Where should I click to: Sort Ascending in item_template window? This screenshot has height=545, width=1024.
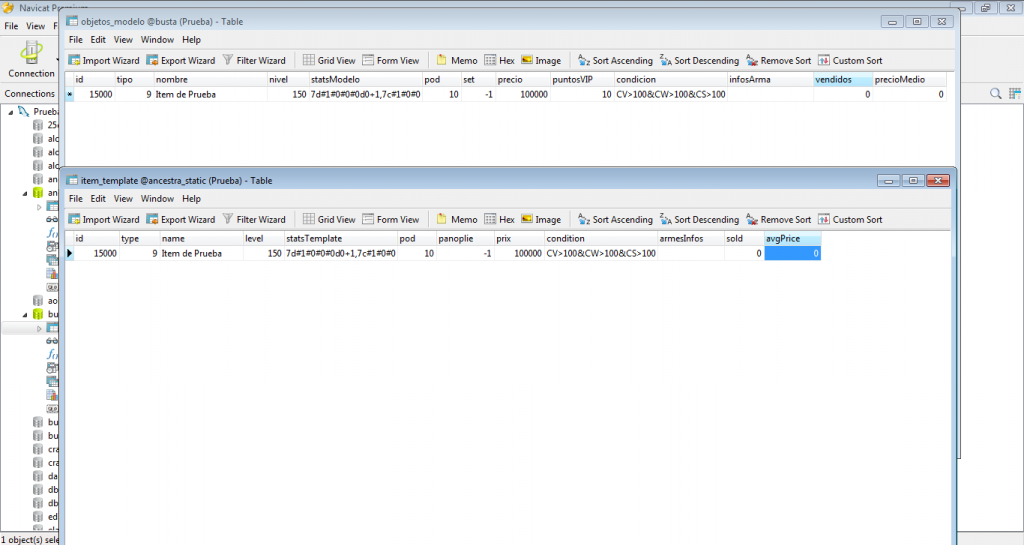(615, 219)
